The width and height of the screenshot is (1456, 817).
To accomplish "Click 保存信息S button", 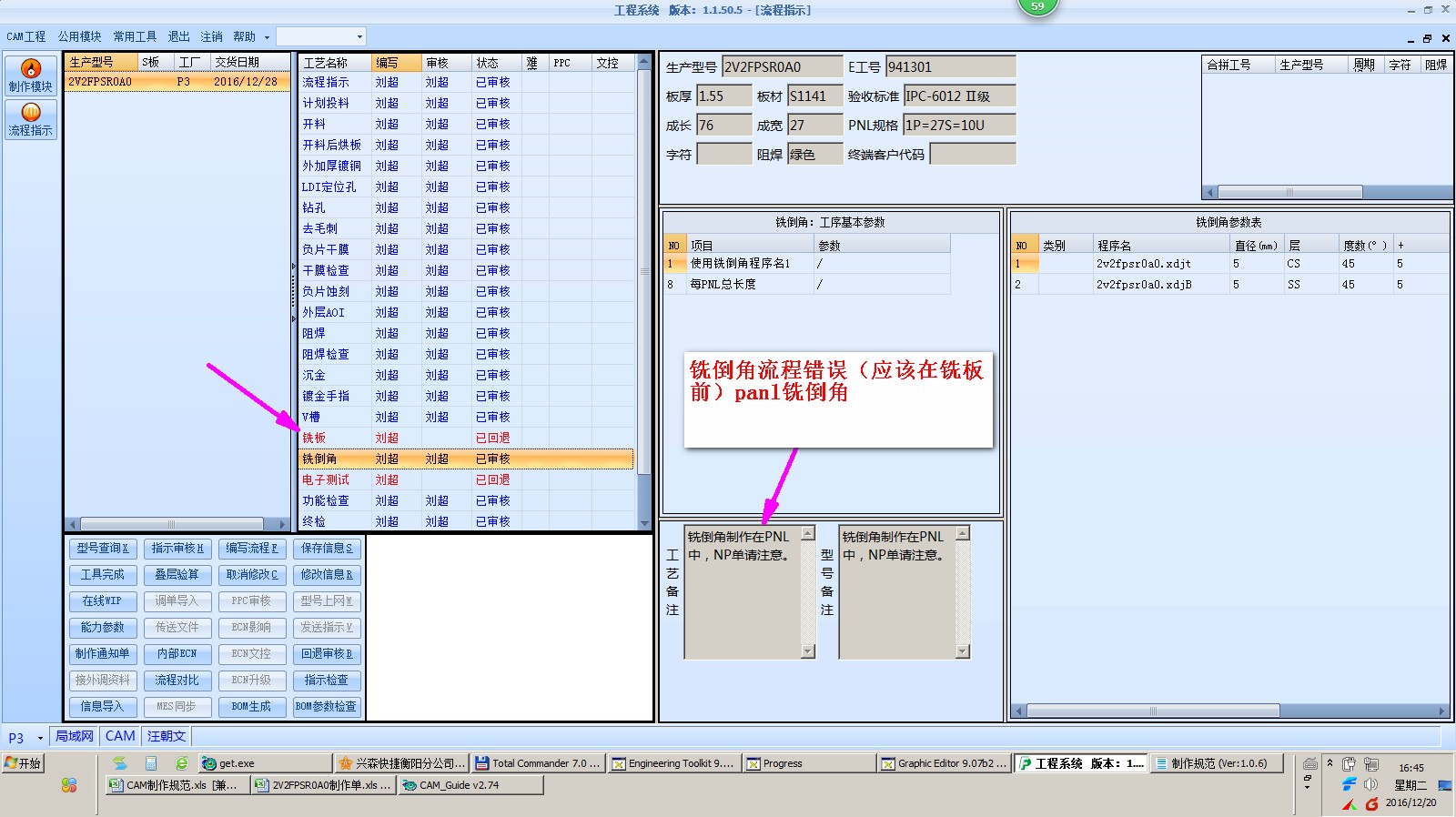I will coord(327,548).
